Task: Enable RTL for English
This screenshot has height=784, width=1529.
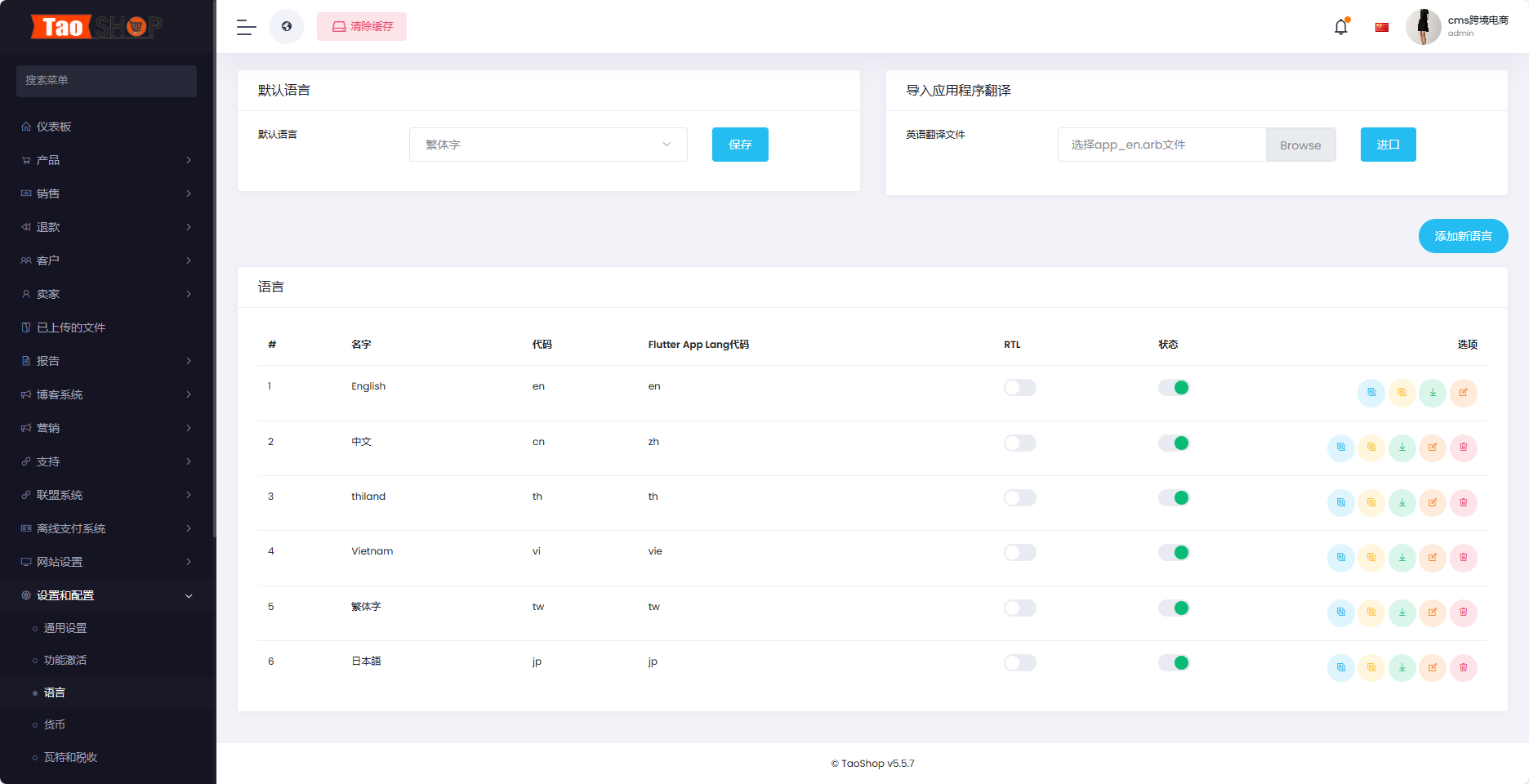Action: click(1020, 388)
